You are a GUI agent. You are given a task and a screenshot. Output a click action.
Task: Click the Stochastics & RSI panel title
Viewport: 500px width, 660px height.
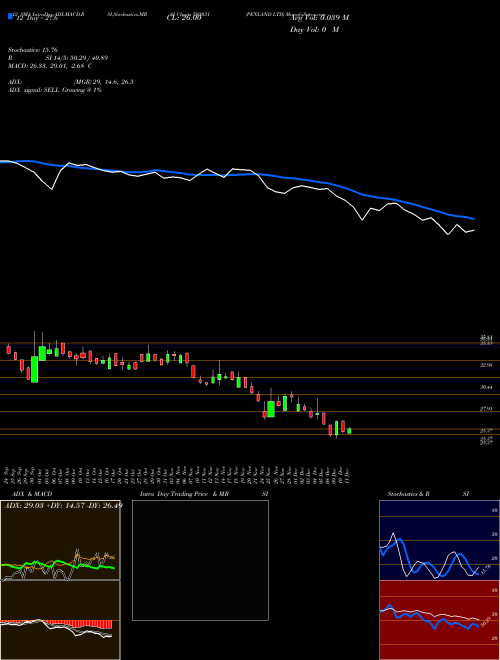[428, 494]
